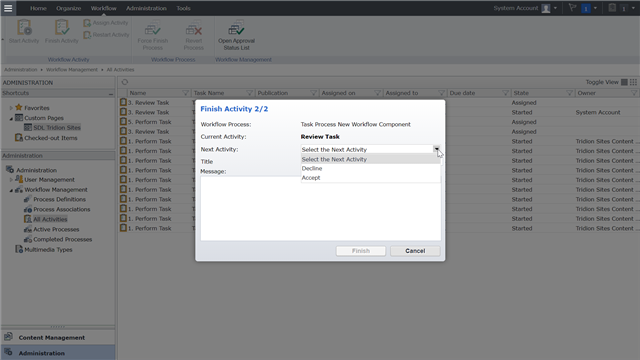Click in the Message text area
Image resolution: width=640 pixels, height=360 pixels.
(321, 208)
